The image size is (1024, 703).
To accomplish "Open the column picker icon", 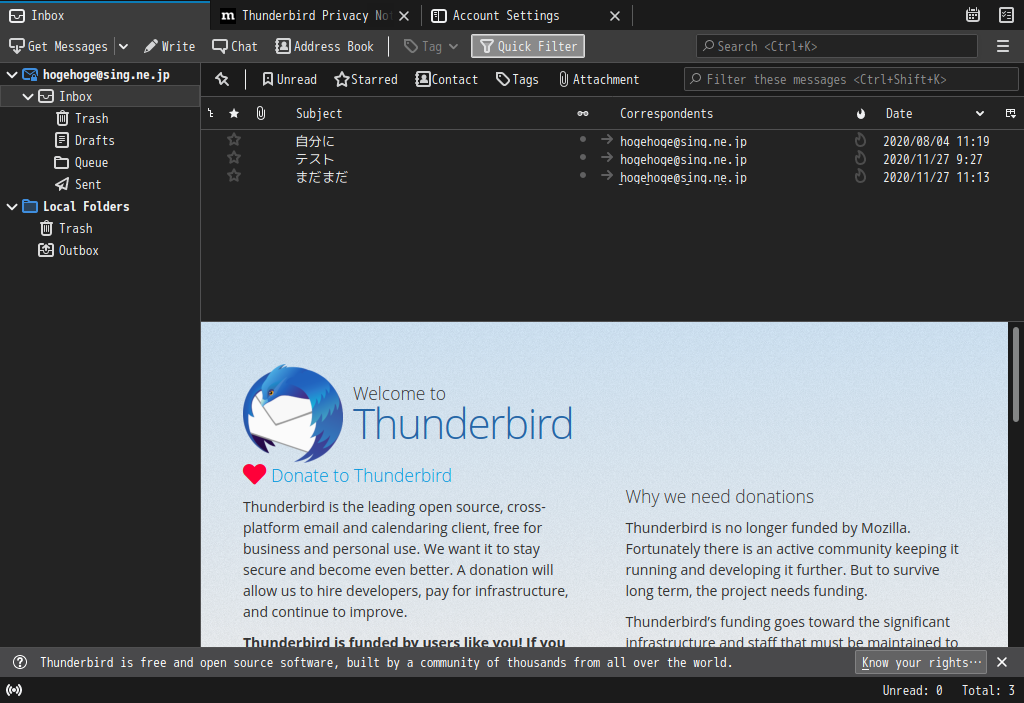I will click(1010, 114).
